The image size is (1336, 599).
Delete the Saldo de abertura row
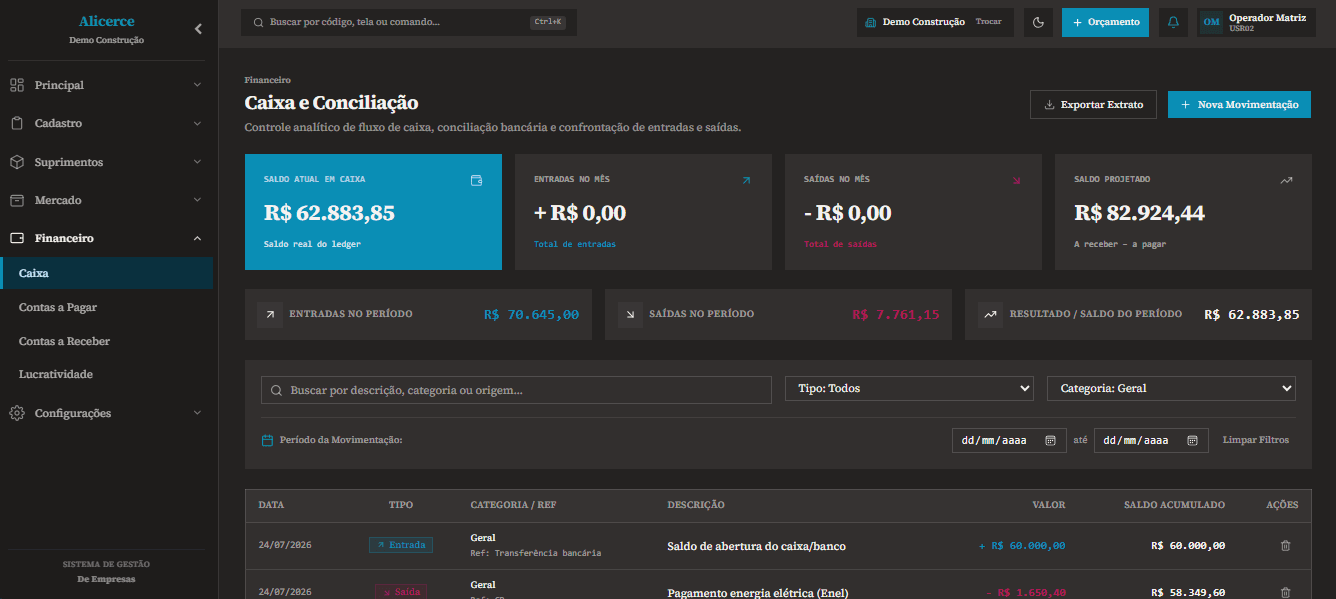pos(1285,546)
